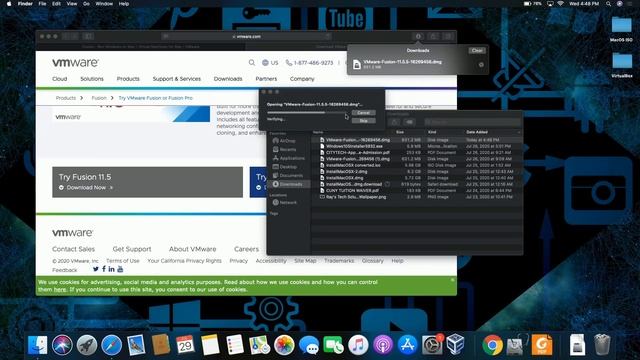The image size is (640, 360).
Task: Open Launchpad from the Dock
Action: coord(87,345)
